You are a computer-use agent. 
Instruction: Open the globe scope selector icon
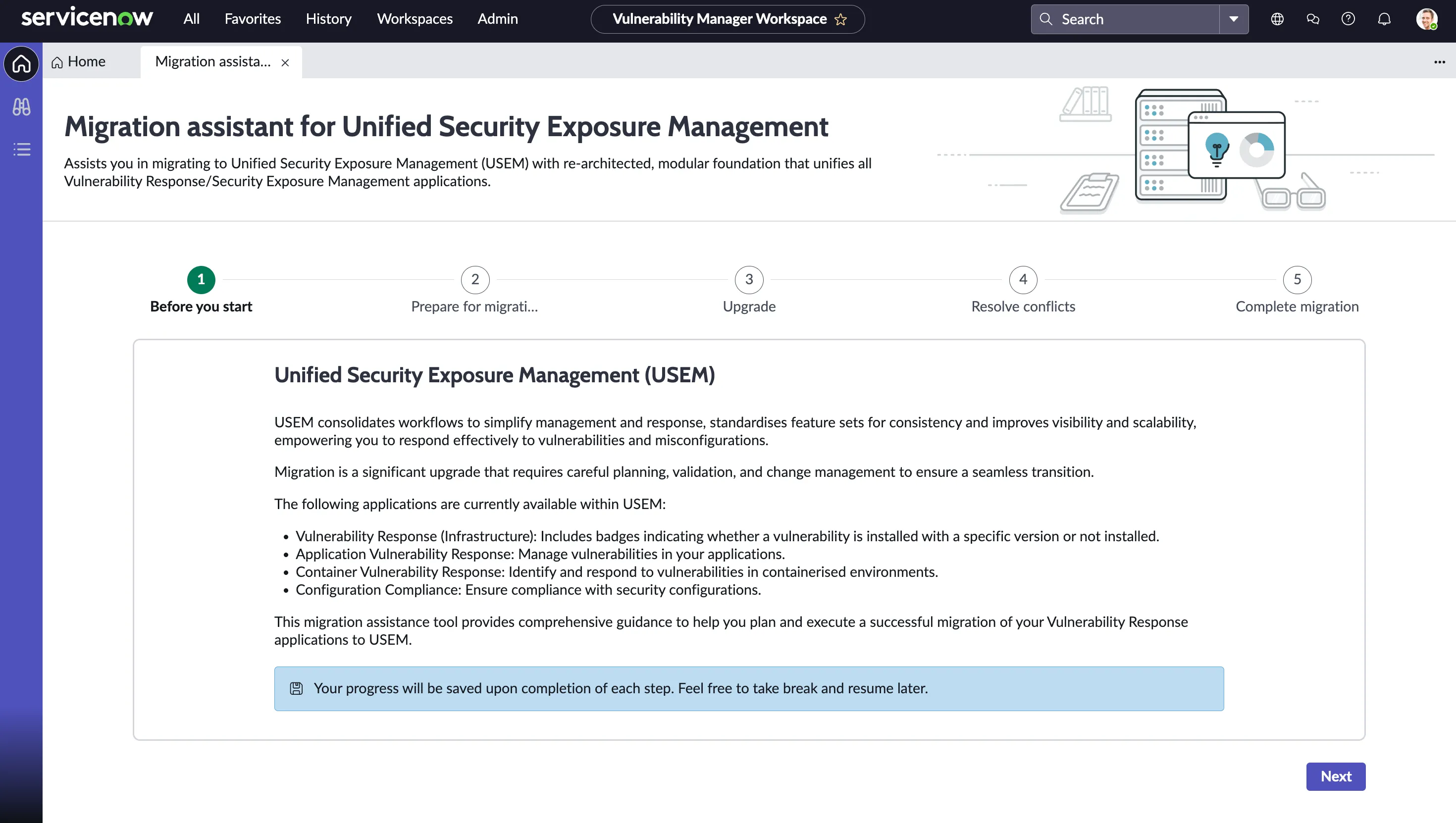[1277, 19]
